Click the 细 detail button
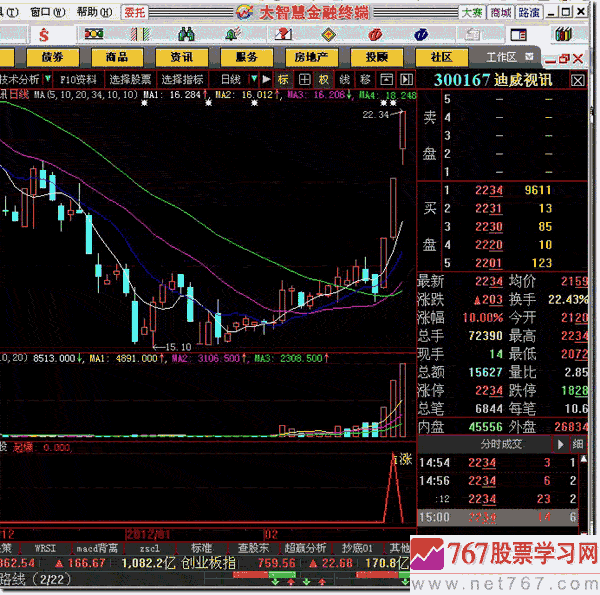The width and height of the screenshot is (600, 595). [x=578, y=444]
